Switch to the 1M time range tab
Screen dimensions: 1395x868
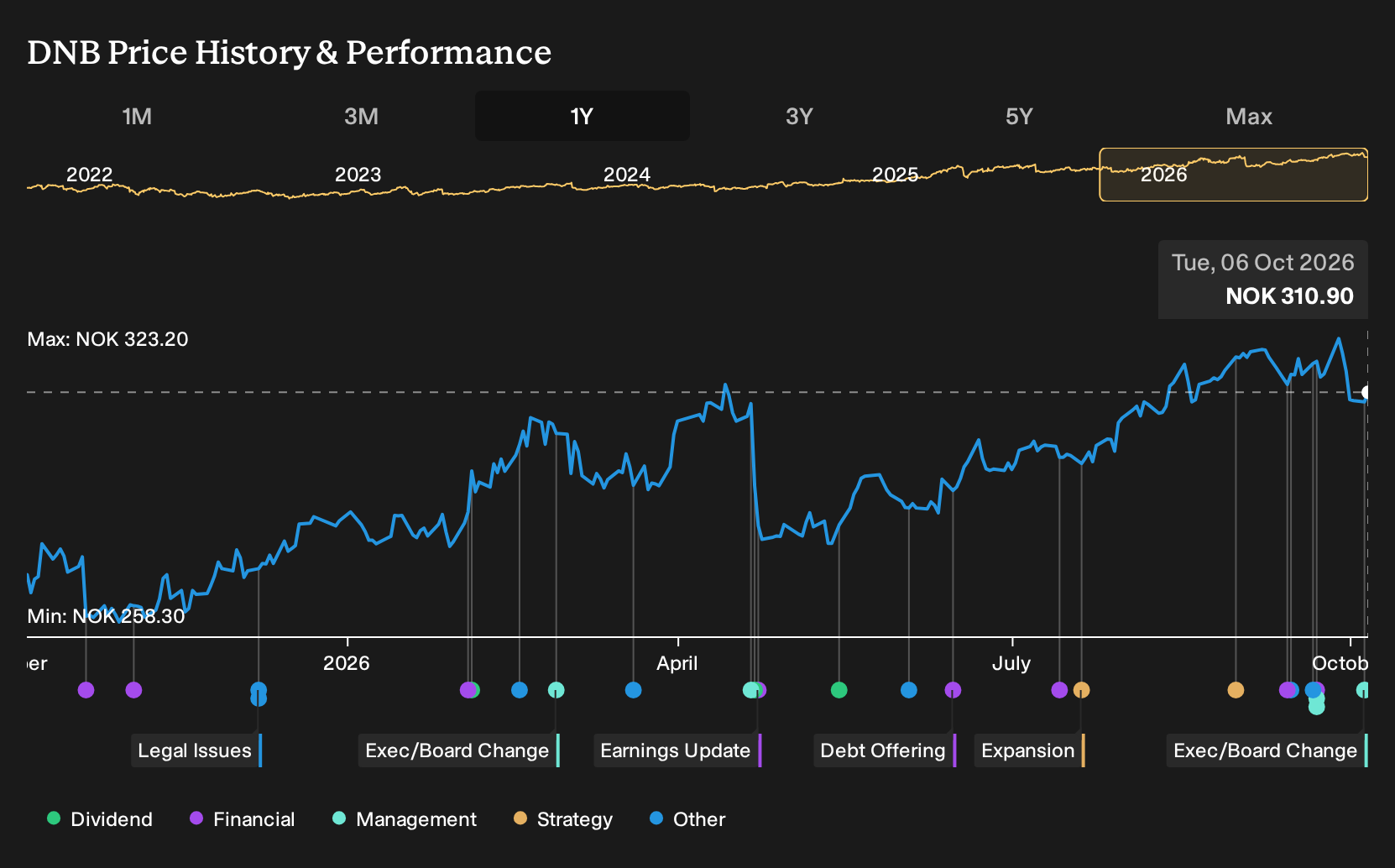point(137,116)
